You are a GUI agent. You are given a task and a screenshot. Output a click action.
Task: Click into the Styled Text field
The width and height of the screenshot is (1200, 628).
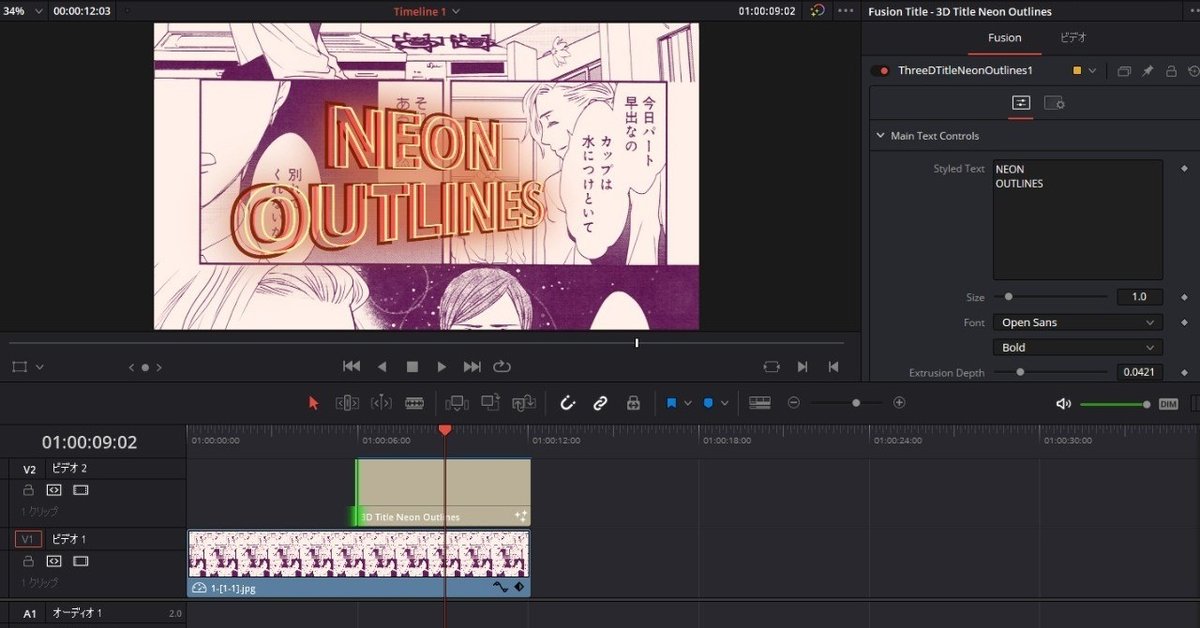1077,219
